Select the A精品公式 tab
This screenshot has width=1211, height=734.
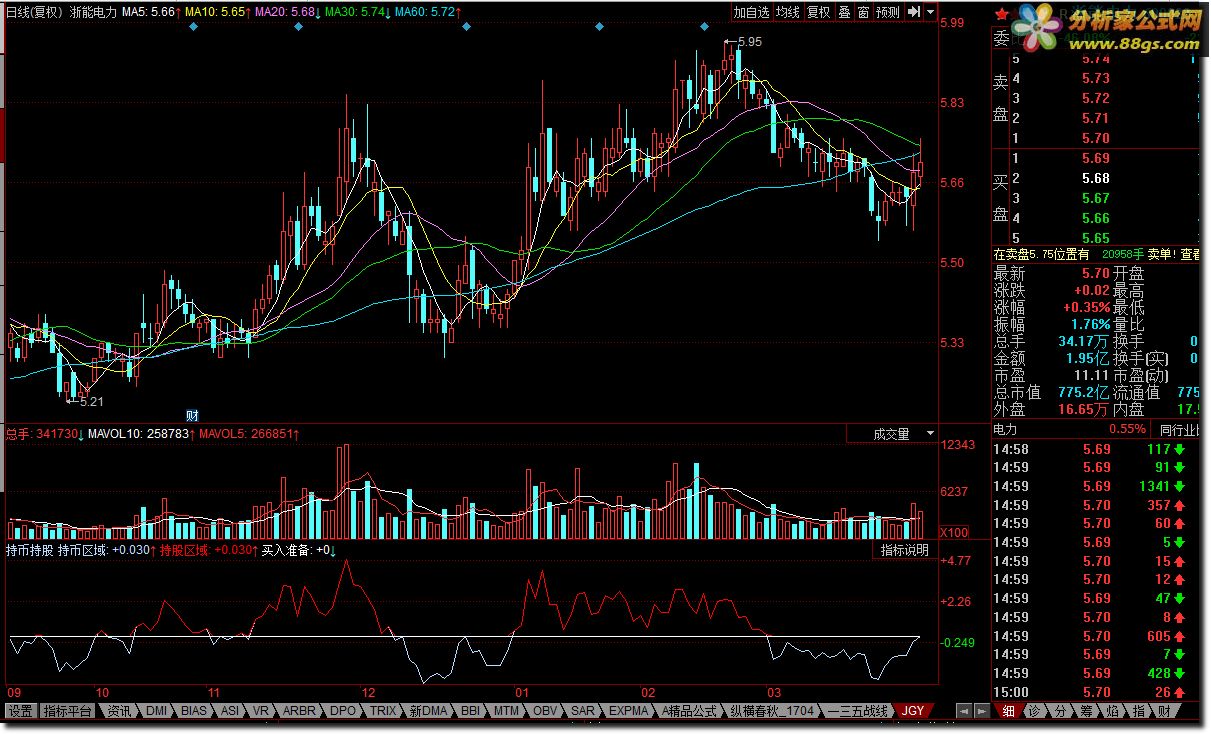click(690, 711)
